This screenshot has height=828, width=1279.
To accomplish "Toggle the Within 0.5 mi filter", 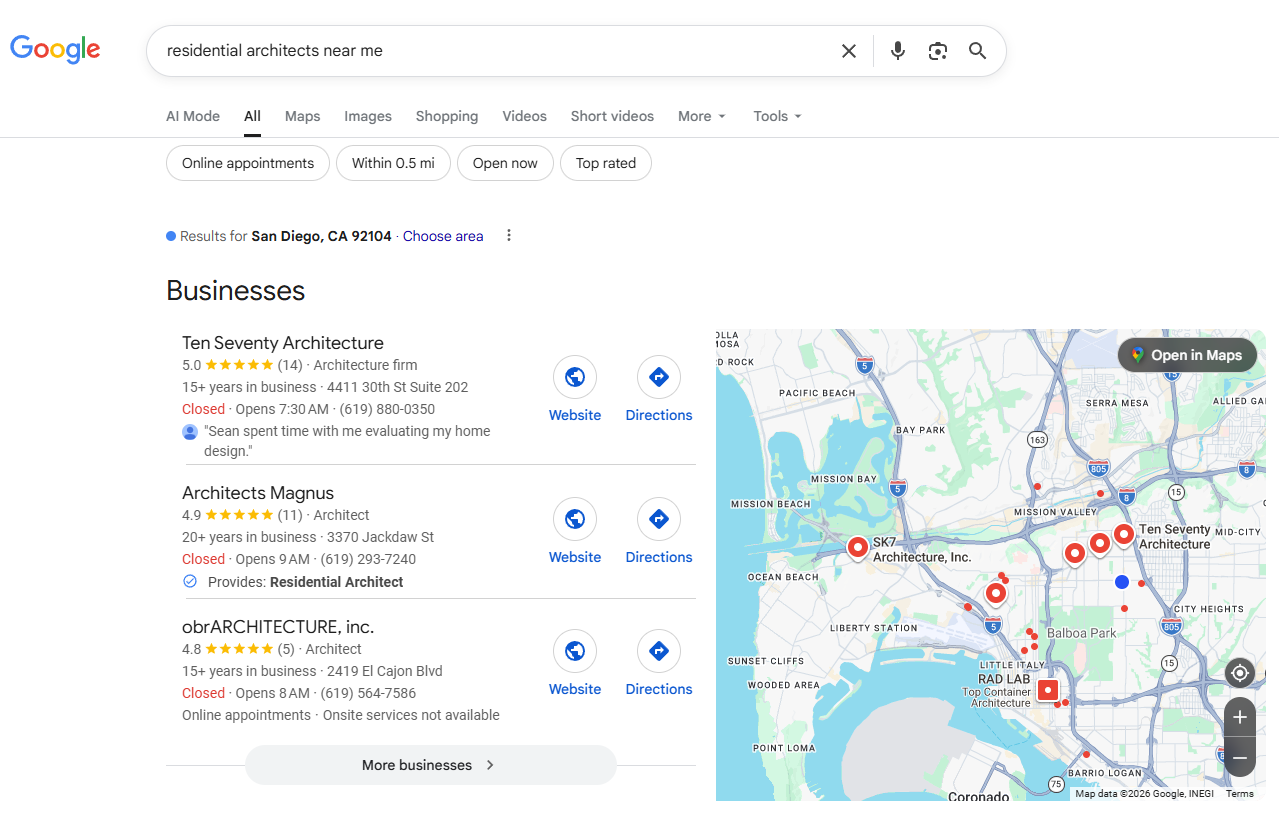I will coord(393,163).
